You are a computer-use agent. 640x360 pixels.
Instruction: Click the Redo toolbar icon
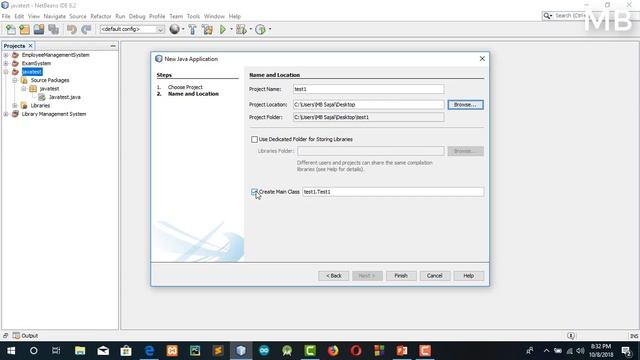point(86,29)
